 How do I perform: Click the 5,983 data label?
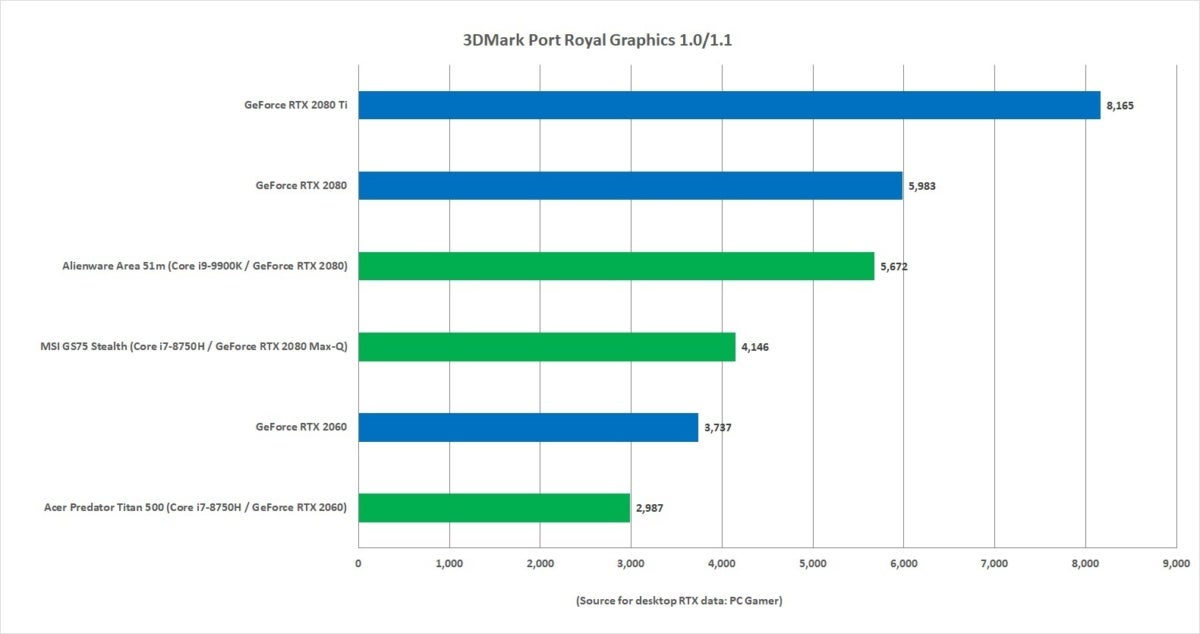tap(923, 186)
